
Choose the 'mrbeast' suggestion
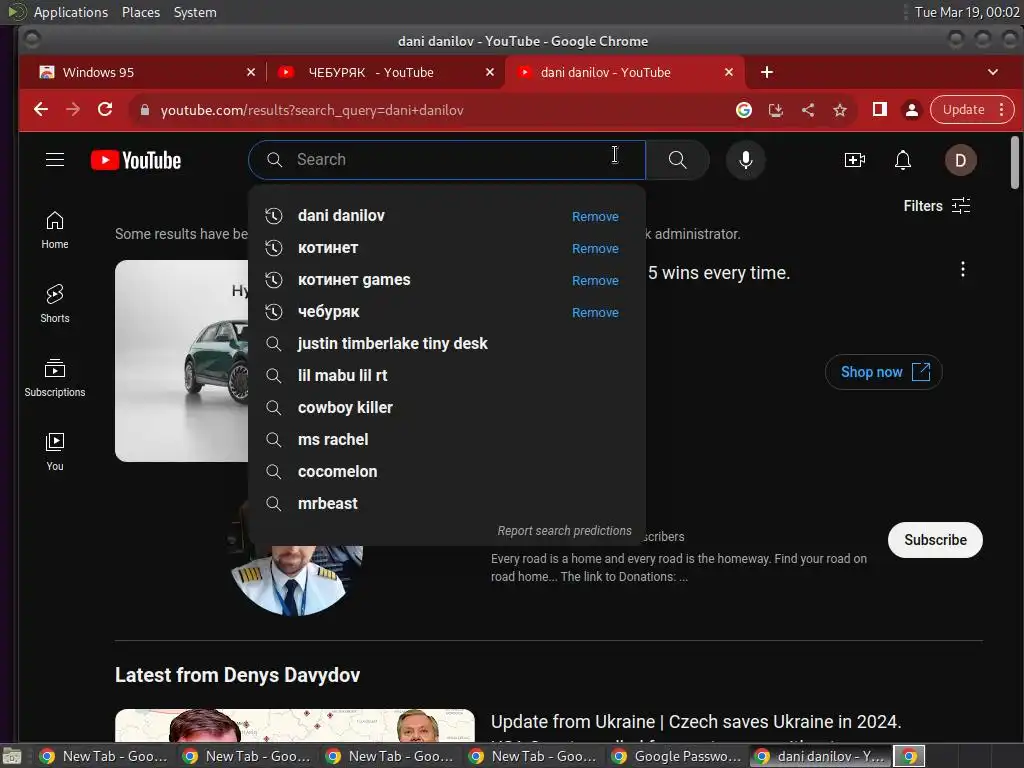[447, 504]
